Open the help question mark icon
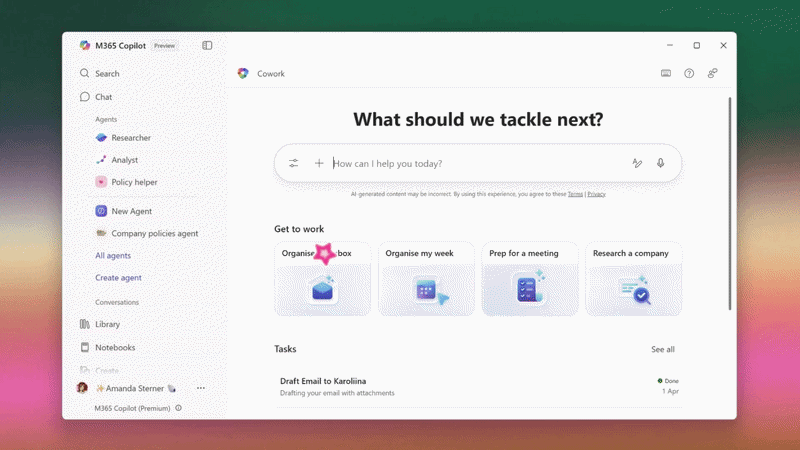800x450 pixels. tap(689, 73)
